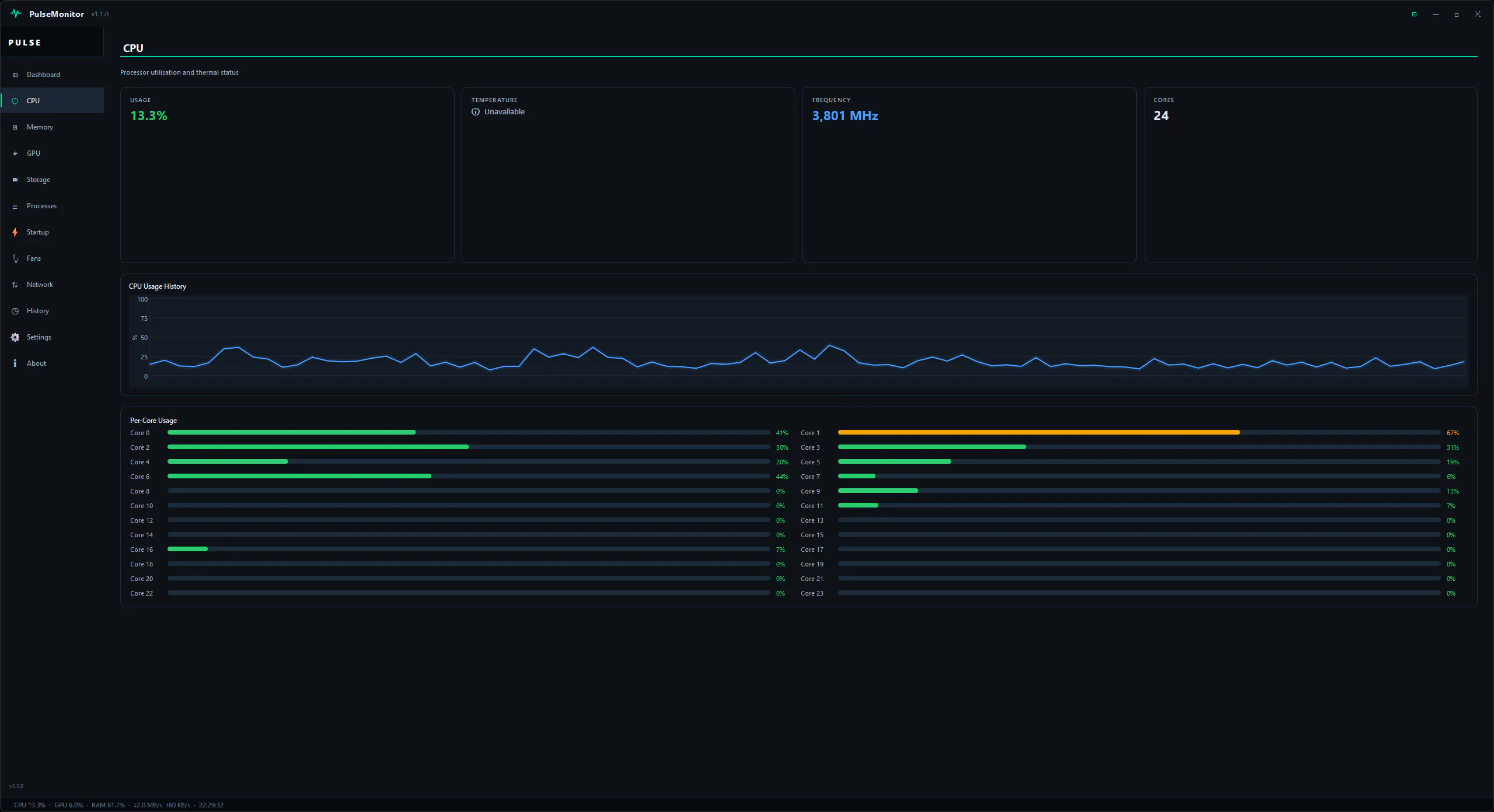Click the Storage drive icon in sidebar

pyautogui.click(x=15, y=180)
